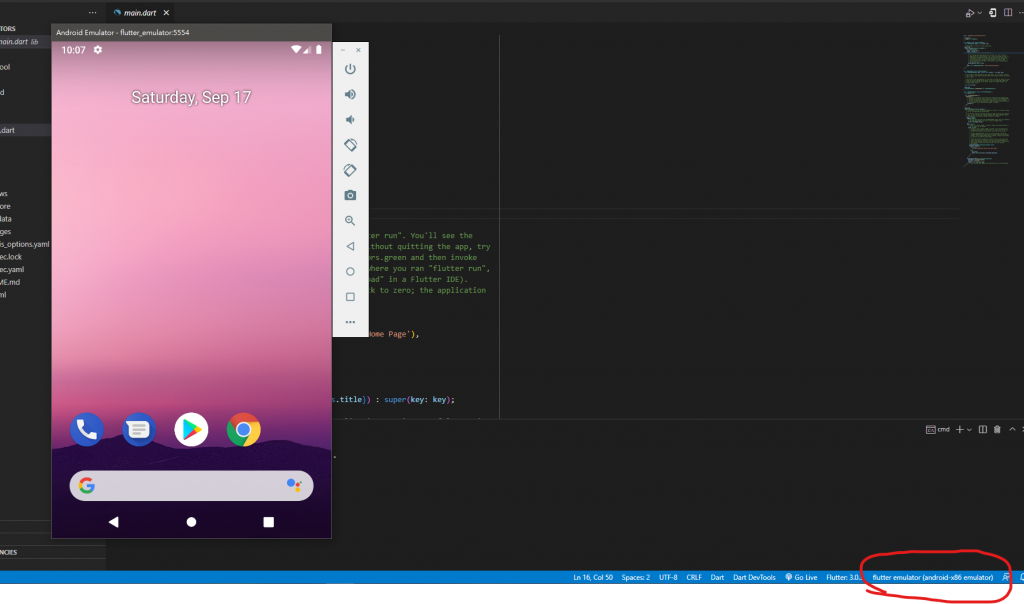1024x604 pixels.
Task: Tap the Android recents navigation button
Action: 268,522
